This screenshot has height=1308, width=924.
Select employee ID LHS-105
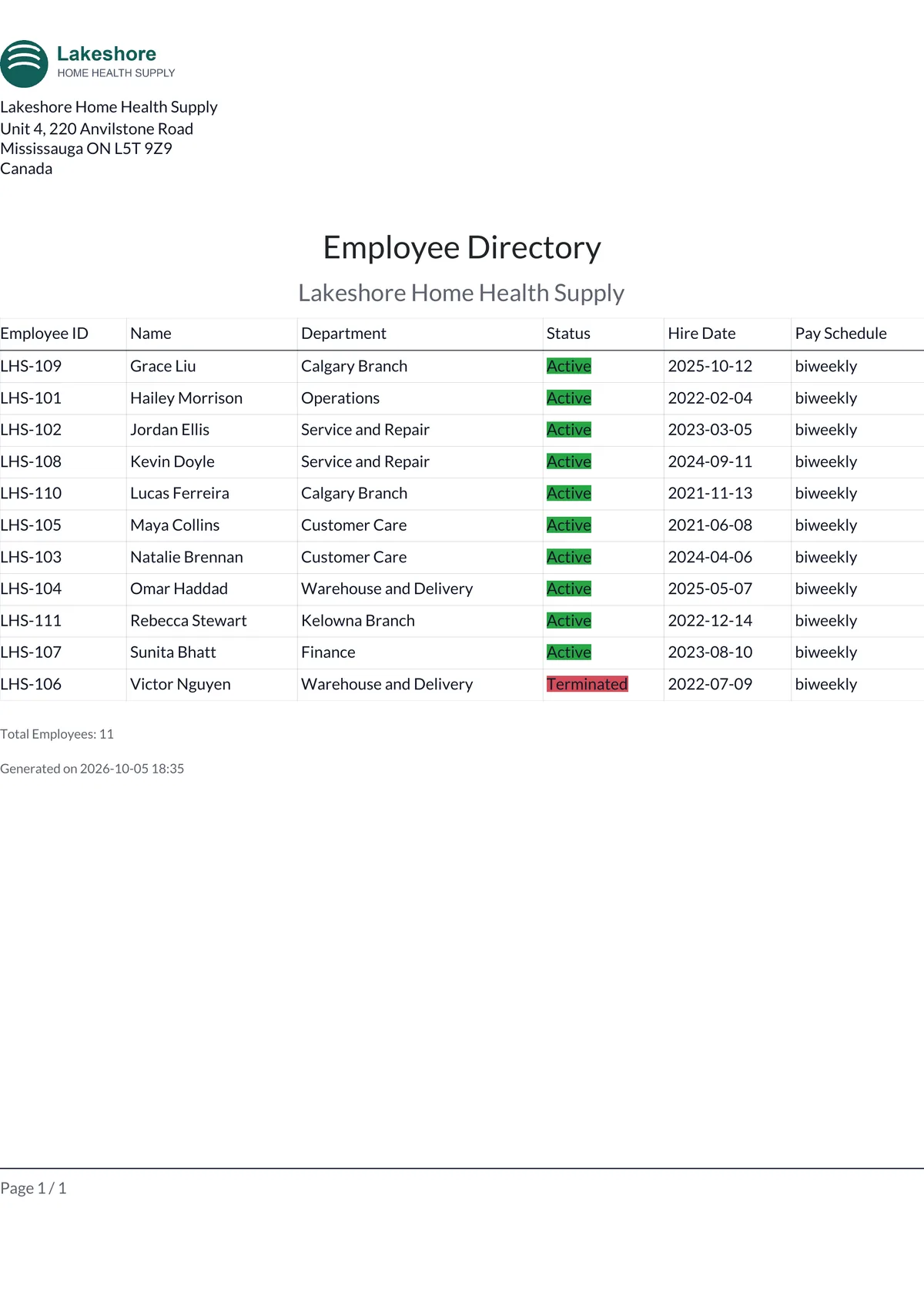pos(31,525)
